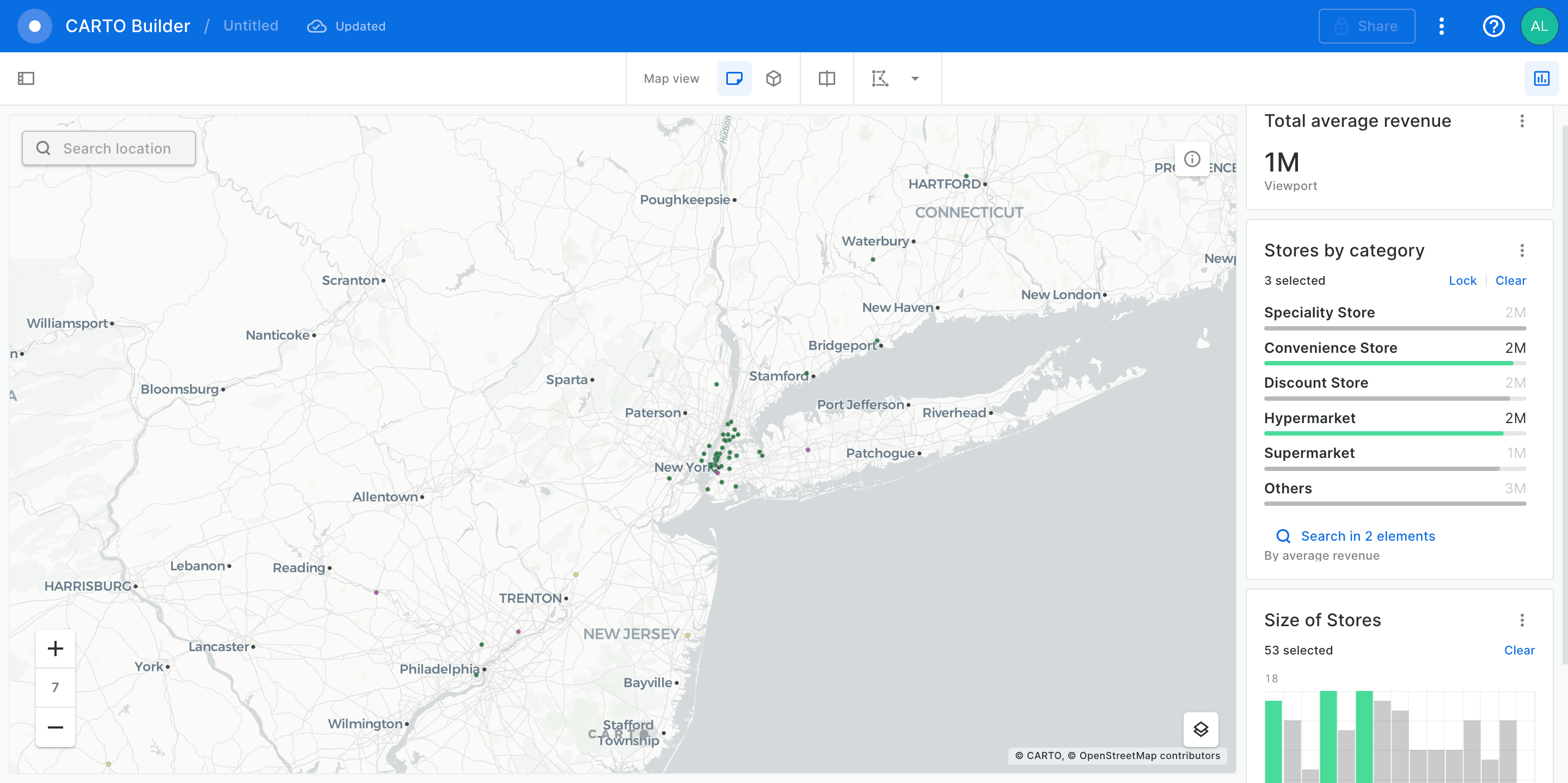
Task: Open the map info icon
Action: click(x=1191, y=160)
